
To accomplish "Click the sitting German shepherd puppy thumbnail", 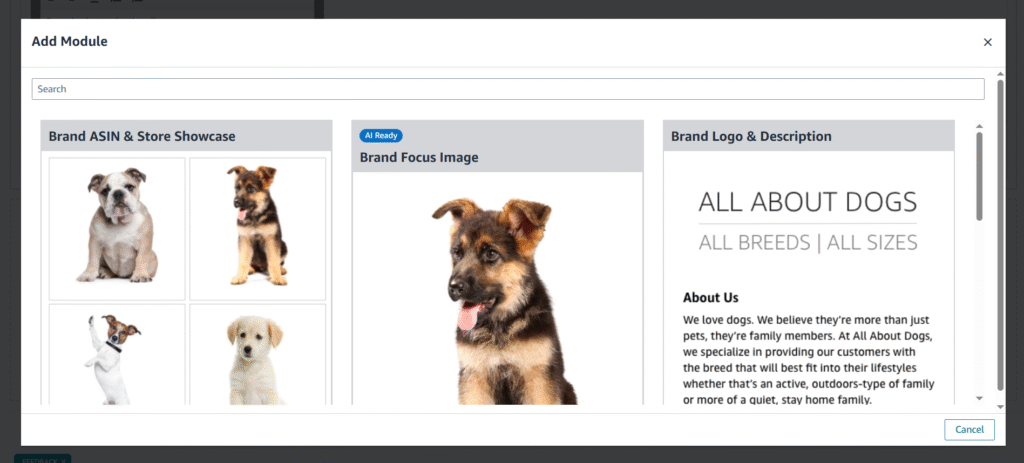I will [x=257, y=228].
